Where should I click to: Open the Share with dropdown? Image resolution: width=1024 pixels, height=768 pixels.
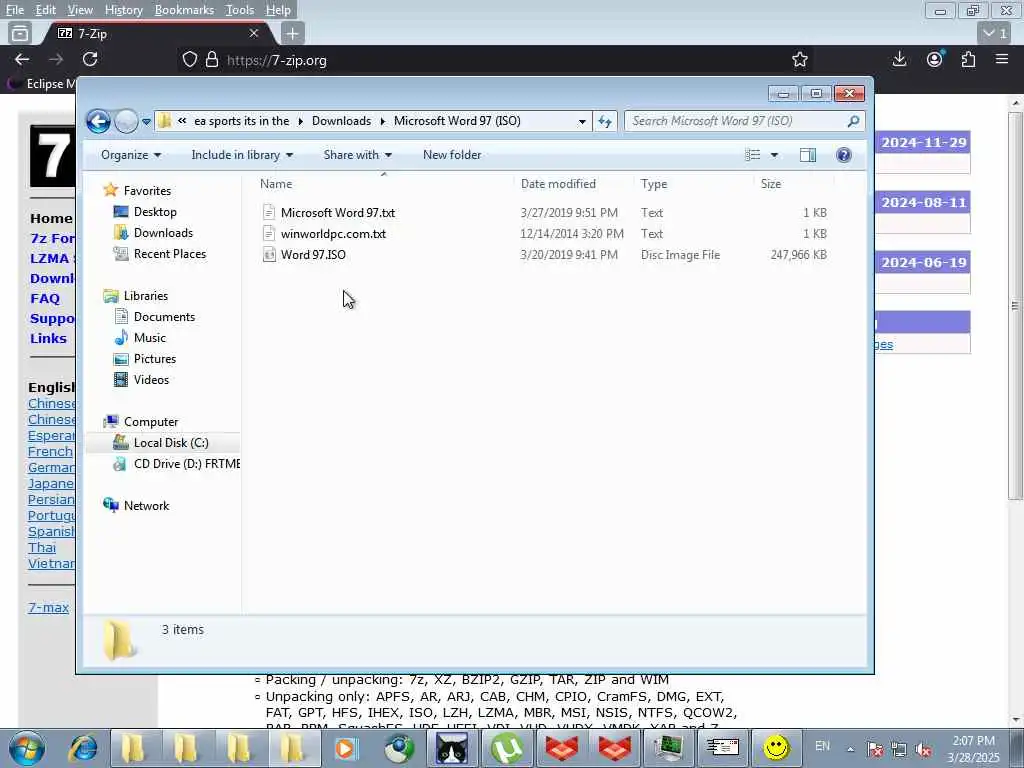pos(357,155)
